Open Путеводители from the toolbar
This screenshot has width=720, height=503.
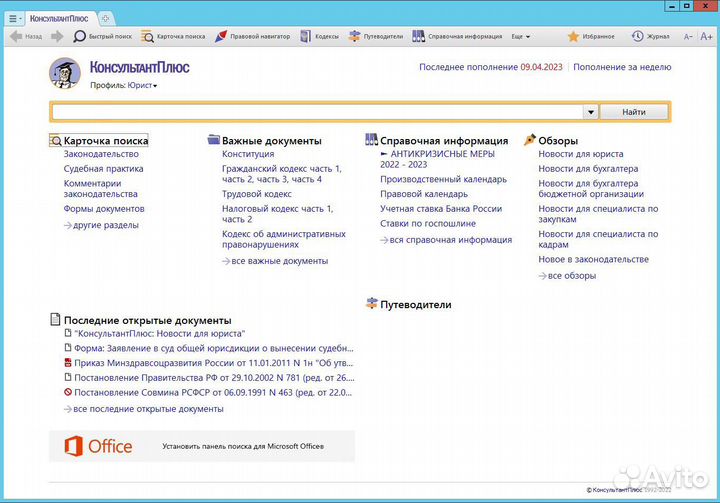click(376, 36)
